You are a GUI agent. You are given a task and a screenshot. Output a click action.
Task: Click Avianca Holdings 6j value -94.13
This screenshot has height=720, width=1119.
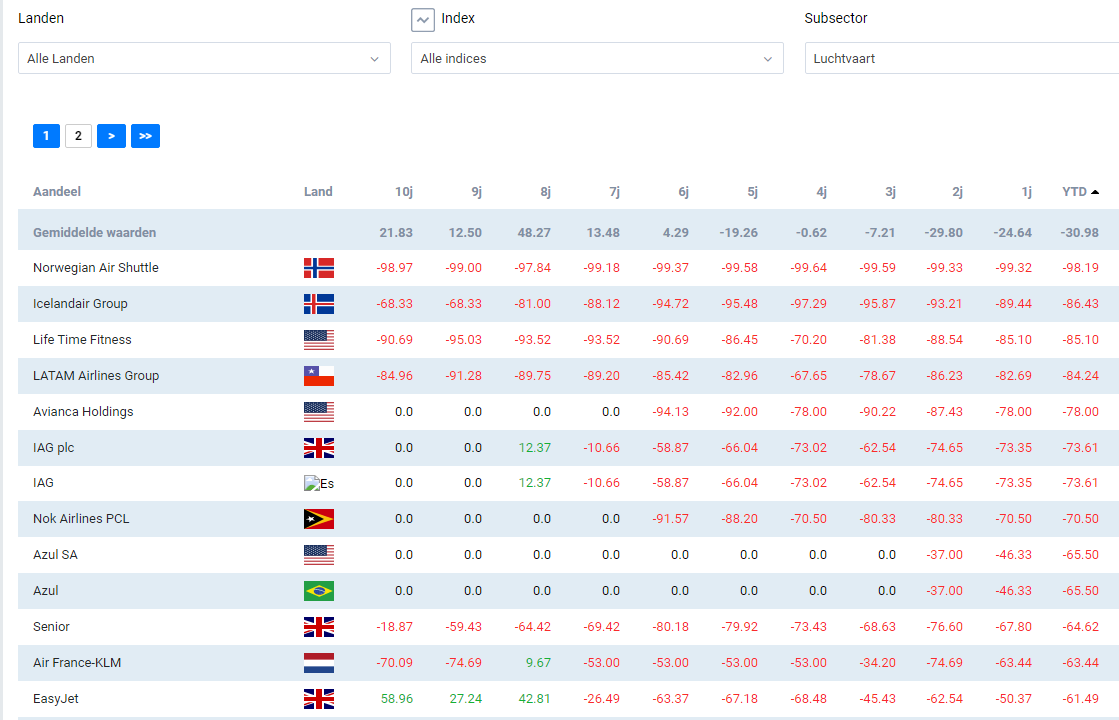(670, 412)
